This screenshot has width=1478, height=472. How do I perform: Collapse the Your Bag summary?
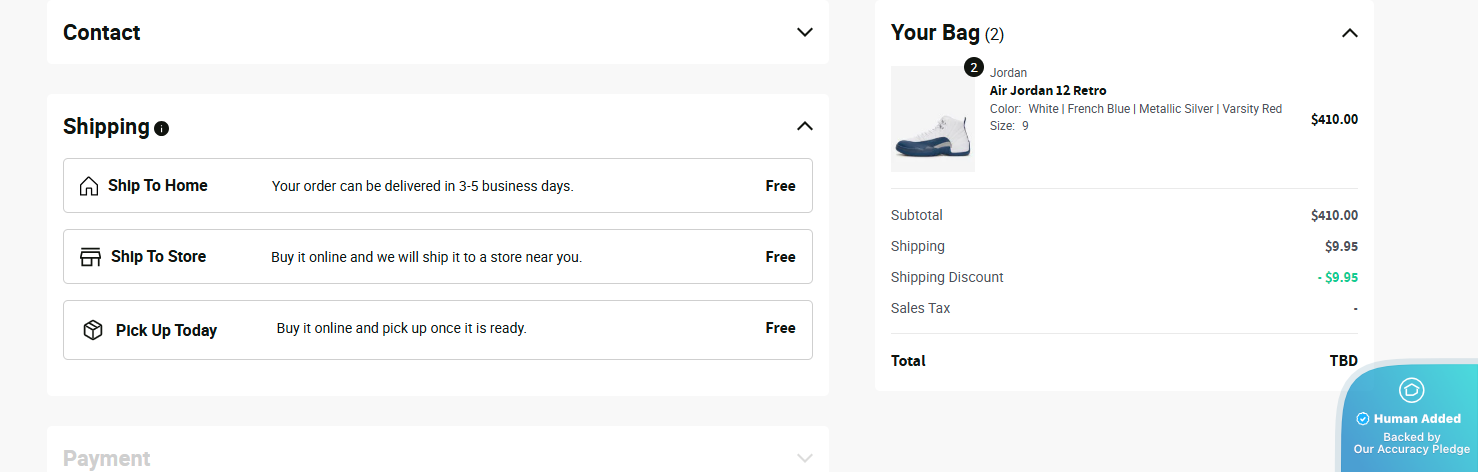(x=1349, y=33)
